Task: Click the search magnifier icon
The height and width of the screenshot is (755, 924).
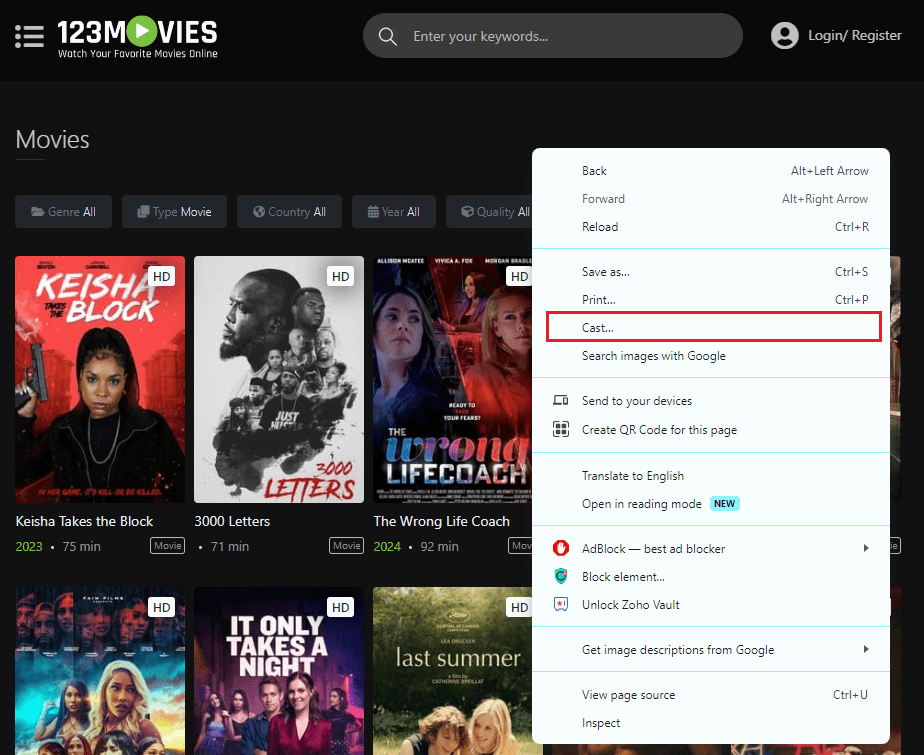Action: pyautogui.click(x=387, y=37)
